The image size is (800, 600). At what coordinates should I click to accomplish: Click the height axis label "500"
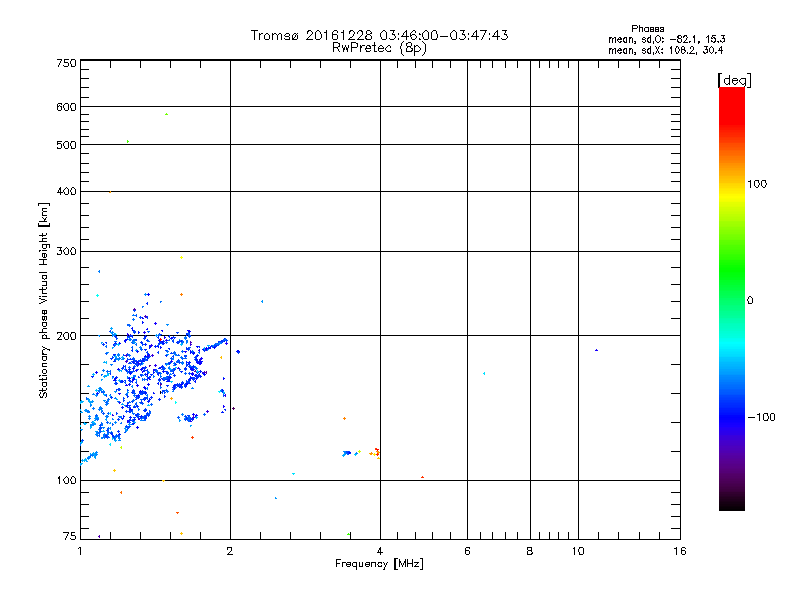(x=66, y=145)
